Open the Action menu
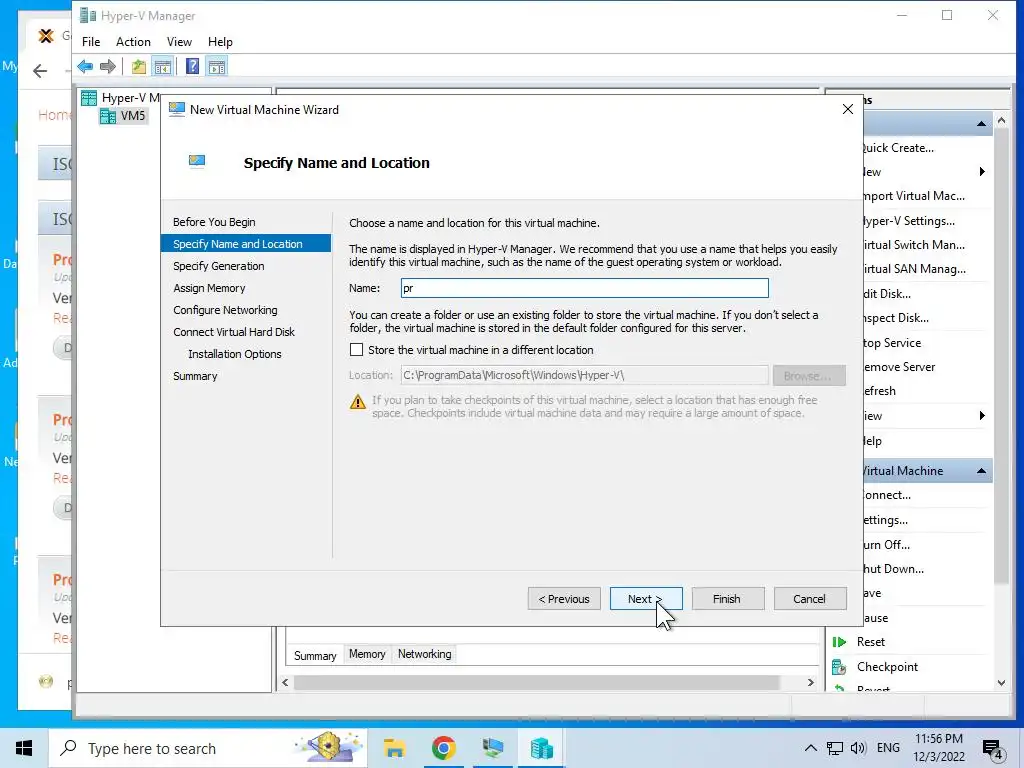 click(133, 42)
